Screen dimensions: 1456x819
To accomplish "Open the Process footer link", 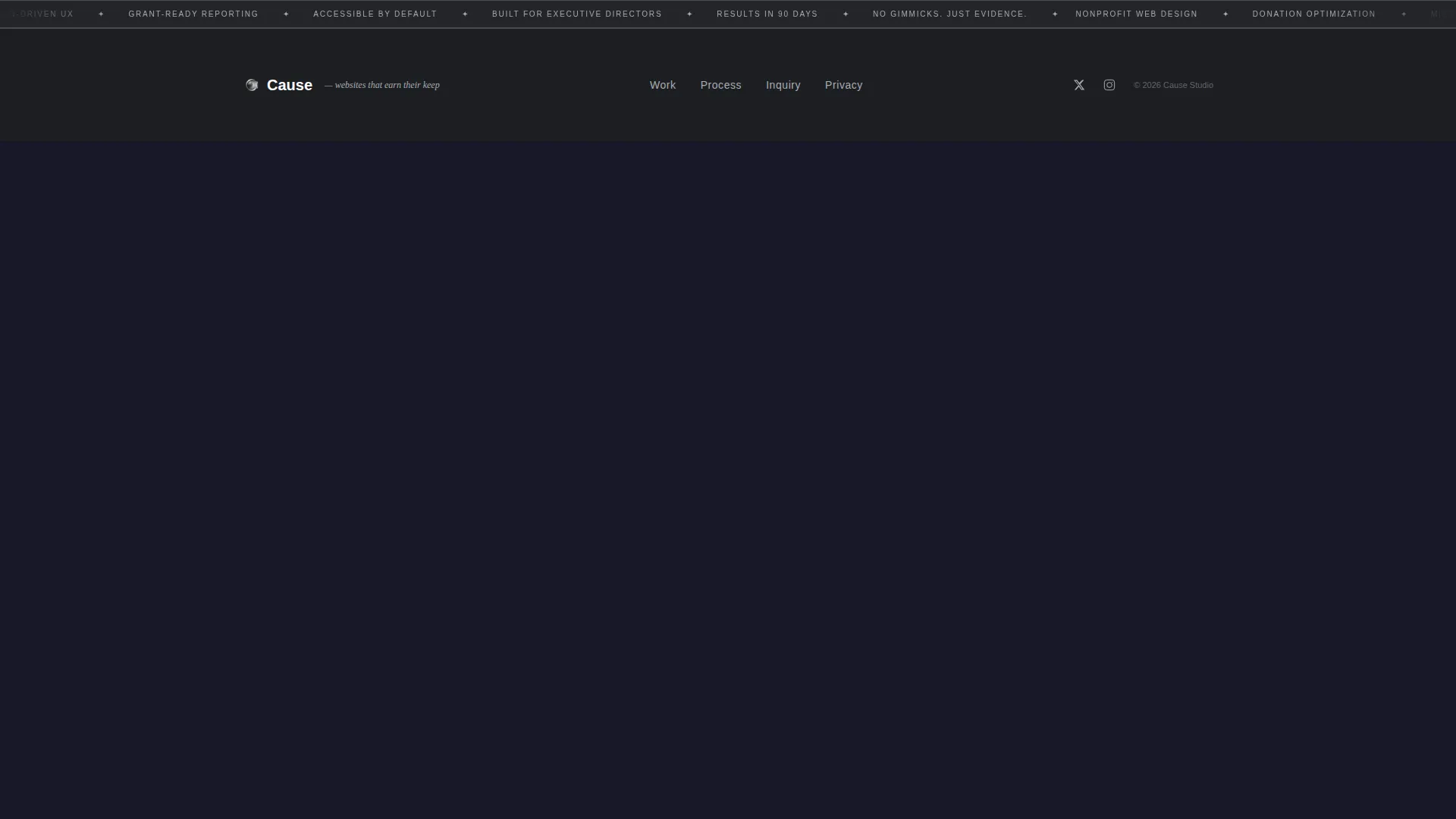I will [720, 85].
